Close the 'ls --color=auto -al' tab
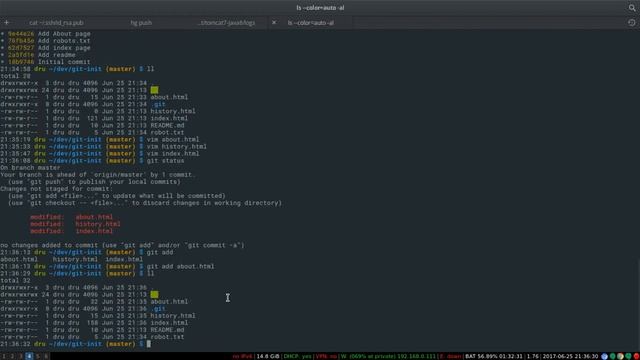This screenshot has width=640, height=360. click(274, 22)
